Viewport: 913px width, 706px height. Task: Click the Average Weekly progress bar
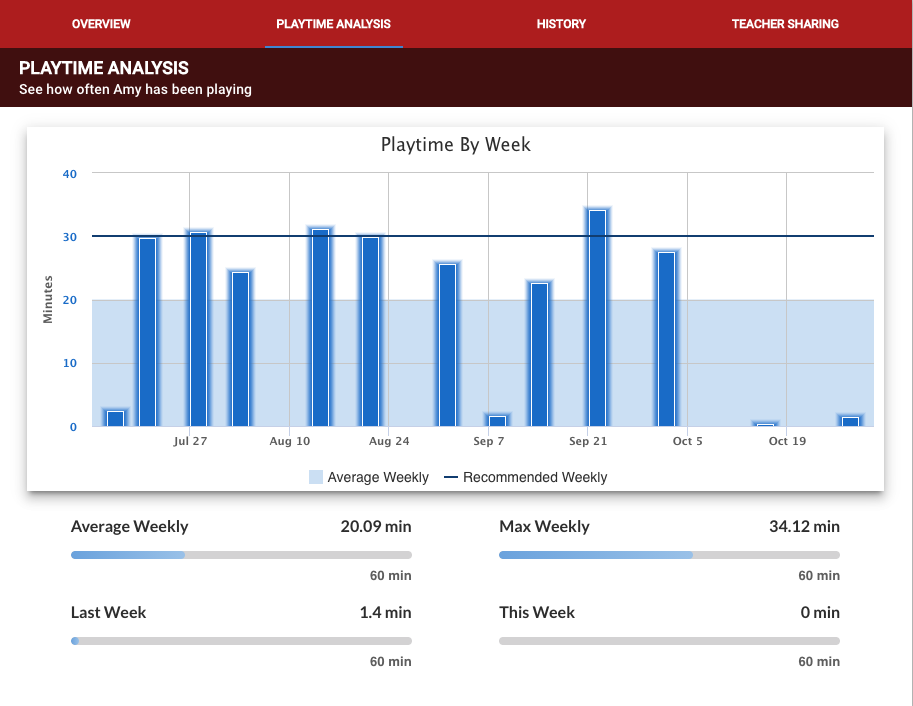(241, 555)
